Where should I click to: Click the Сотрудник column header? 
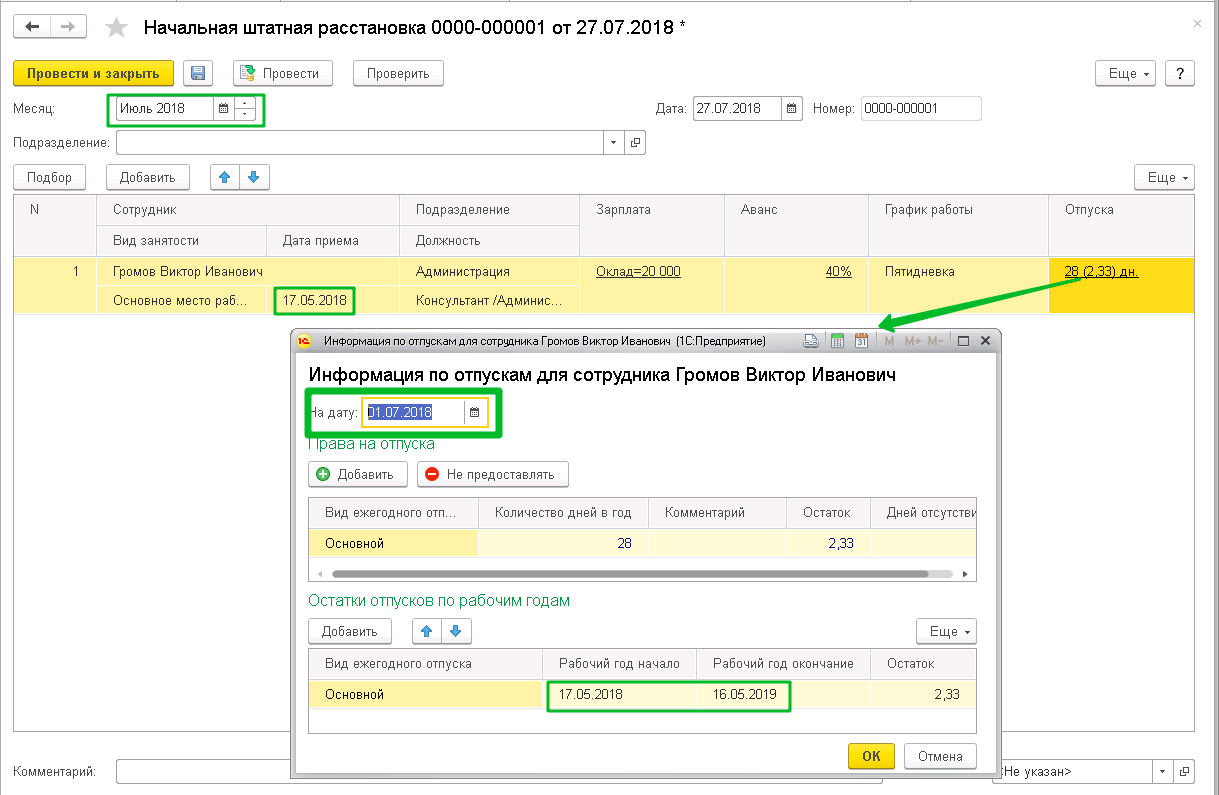point(249,210)
